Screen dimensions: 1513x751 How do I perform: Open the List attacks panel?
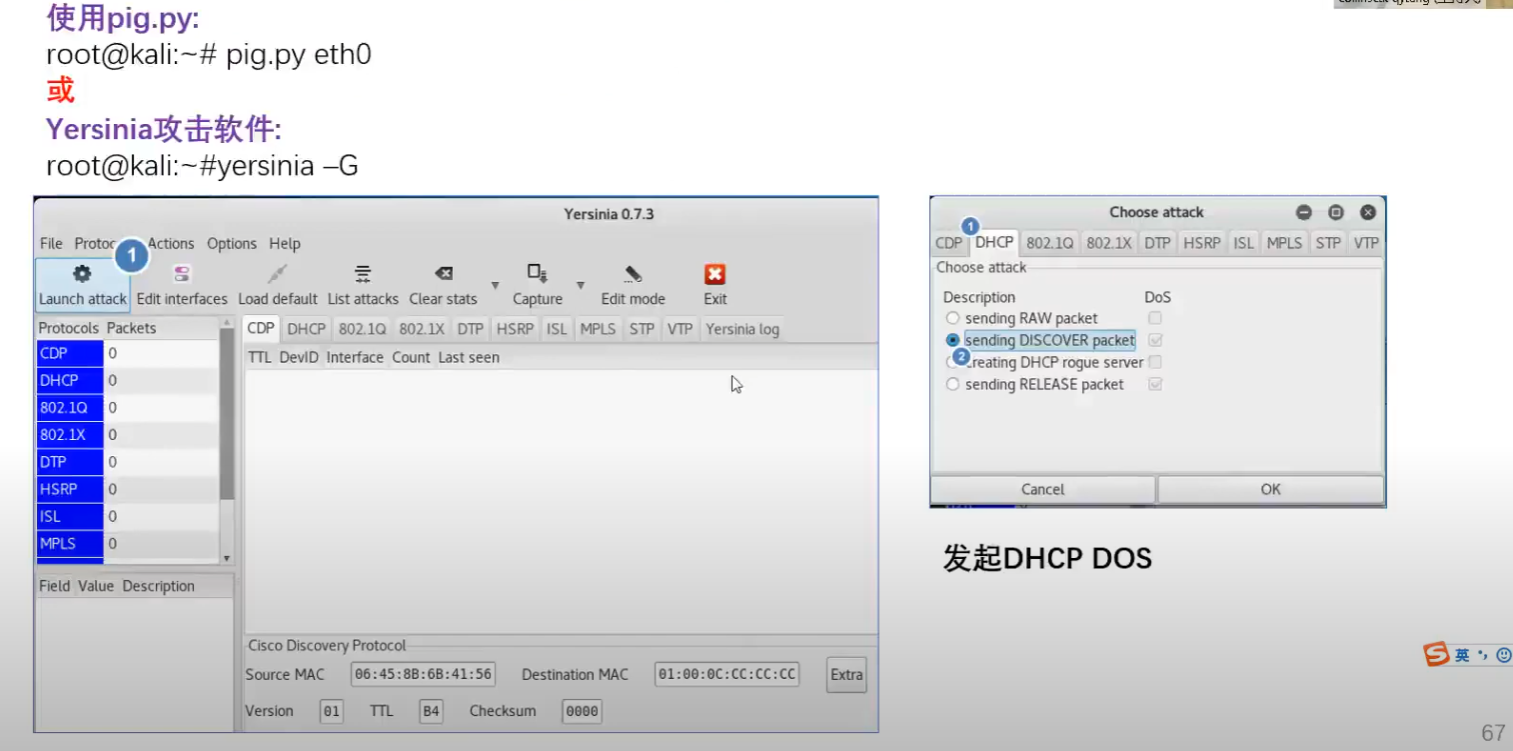coord(362,283)
